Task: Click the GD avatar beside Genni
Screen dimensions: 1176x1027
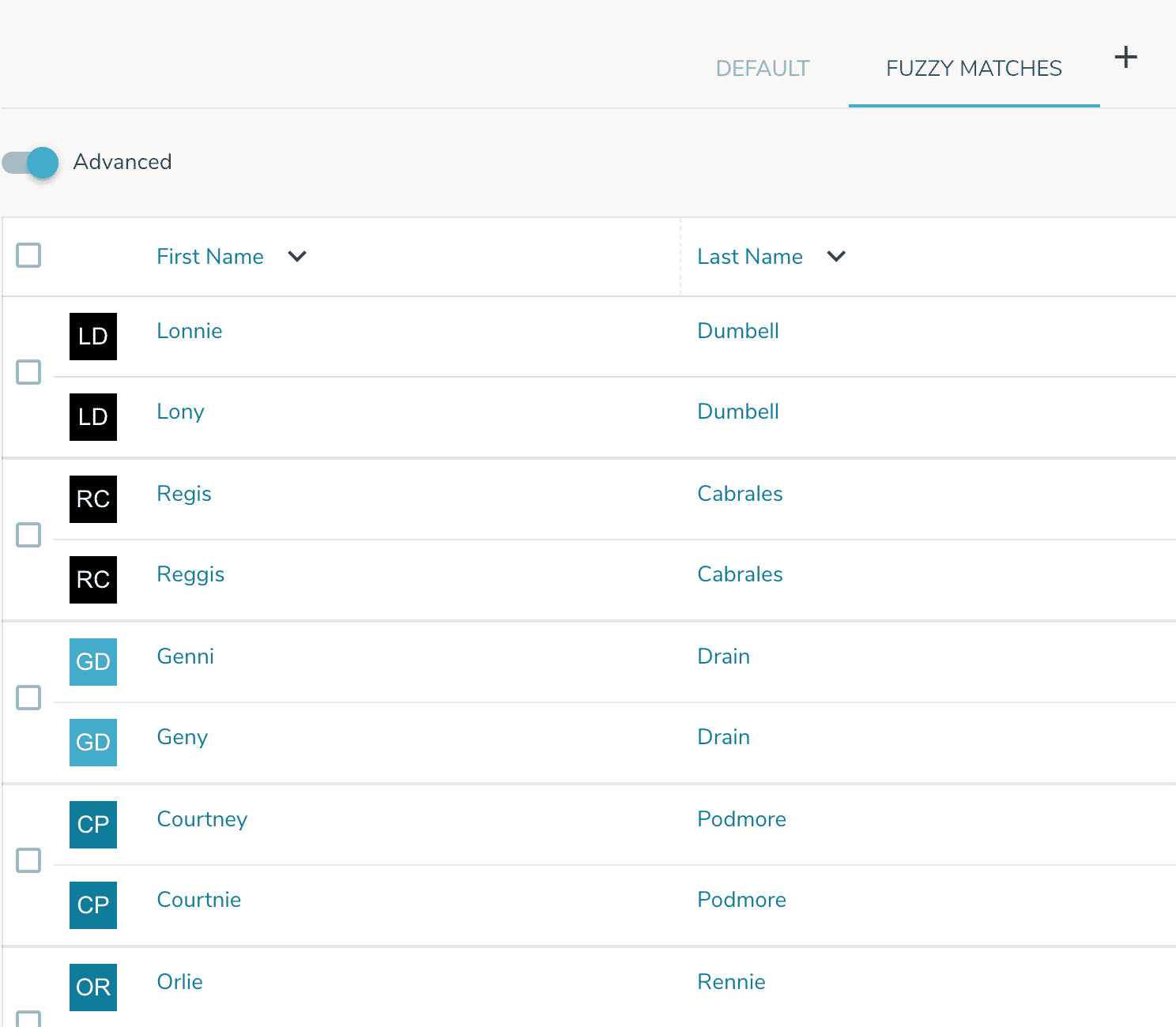Action: (x=93, y=662)
